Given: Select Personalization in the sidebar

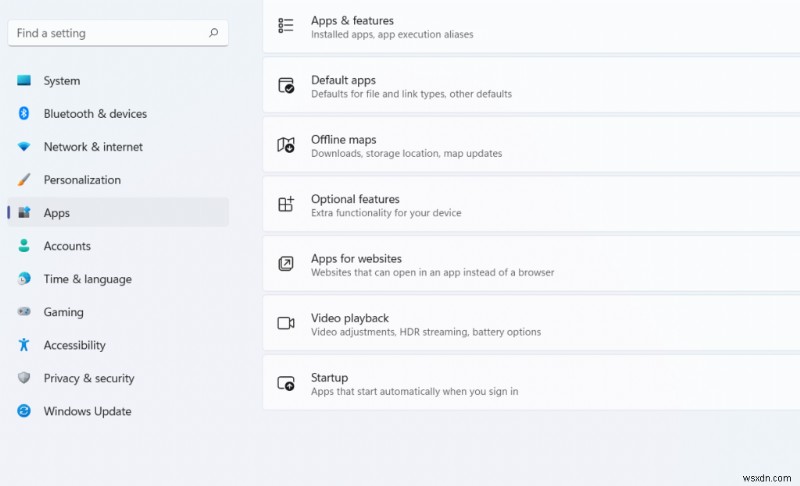Looking at the screenshot, I should pyautogui.click(x=82, y=180).
